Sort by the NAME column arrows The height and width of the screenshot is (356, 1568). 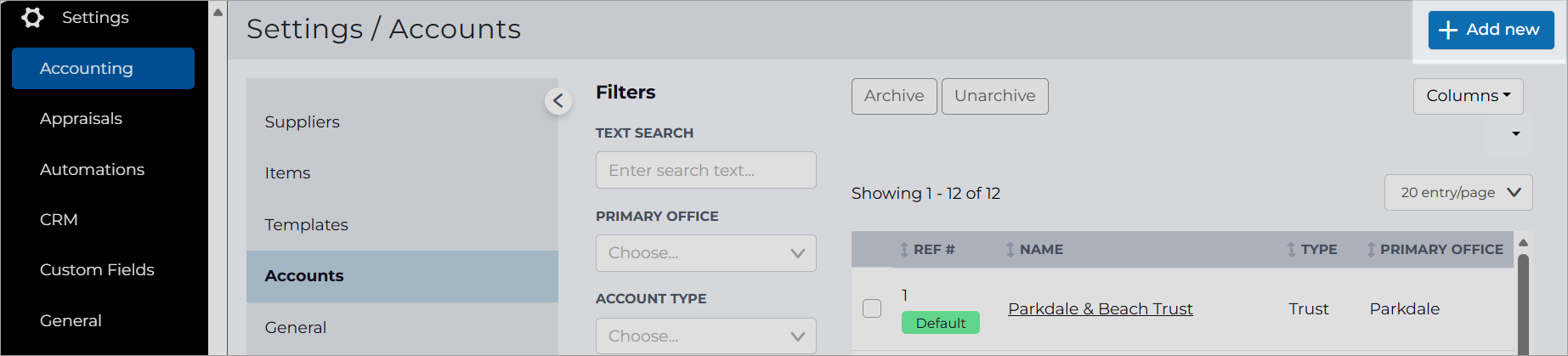tap(1010, 250)
